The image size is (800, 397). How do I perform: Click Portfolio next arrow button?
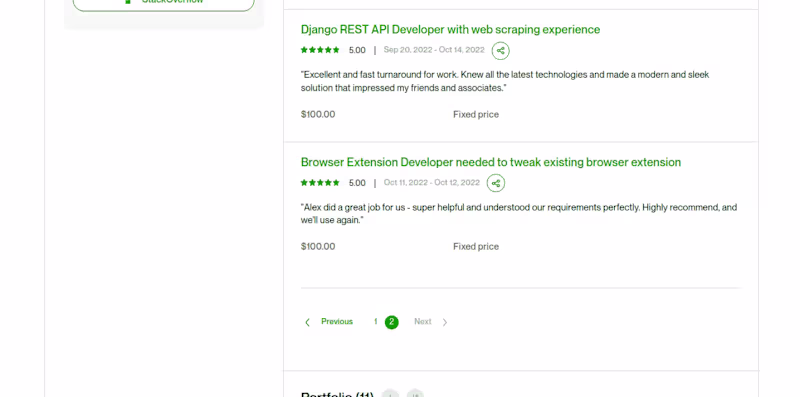(415, 393)
